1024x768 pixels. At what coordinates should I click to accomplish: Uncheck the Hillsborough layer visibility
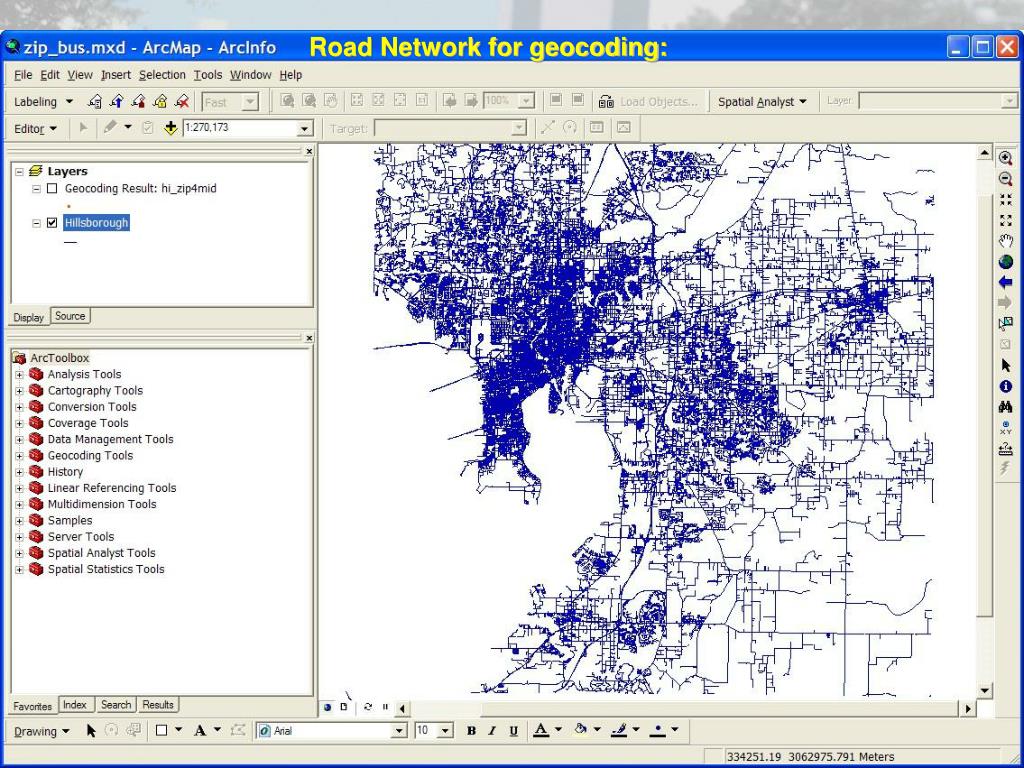coord(52,223)
